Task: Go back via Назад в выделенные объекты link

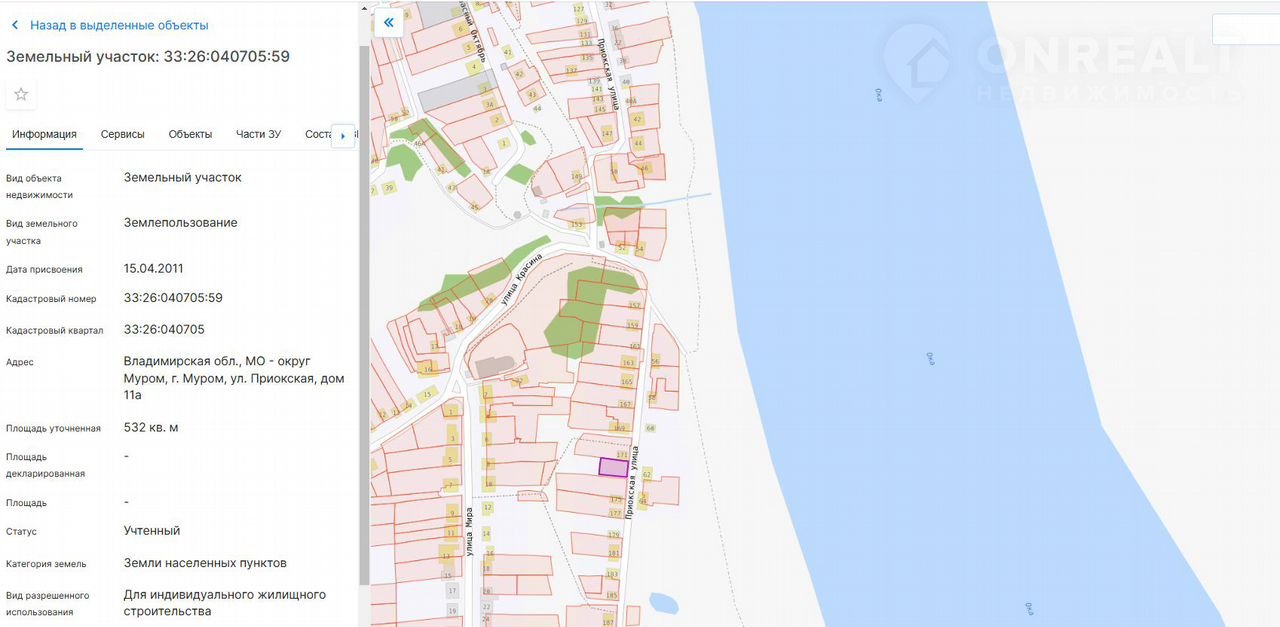Action: tap(119, 25)
